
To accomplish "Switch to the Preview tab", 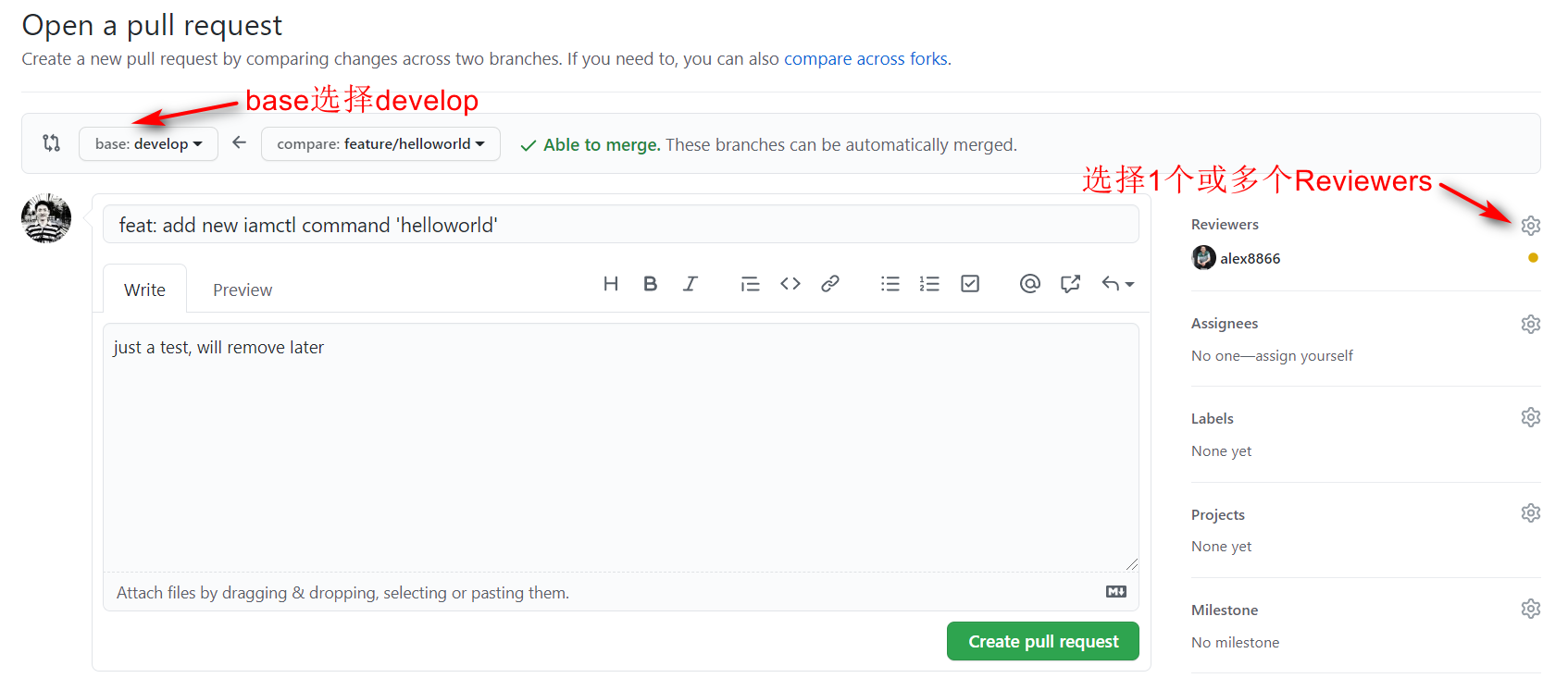I will (243, 290).
